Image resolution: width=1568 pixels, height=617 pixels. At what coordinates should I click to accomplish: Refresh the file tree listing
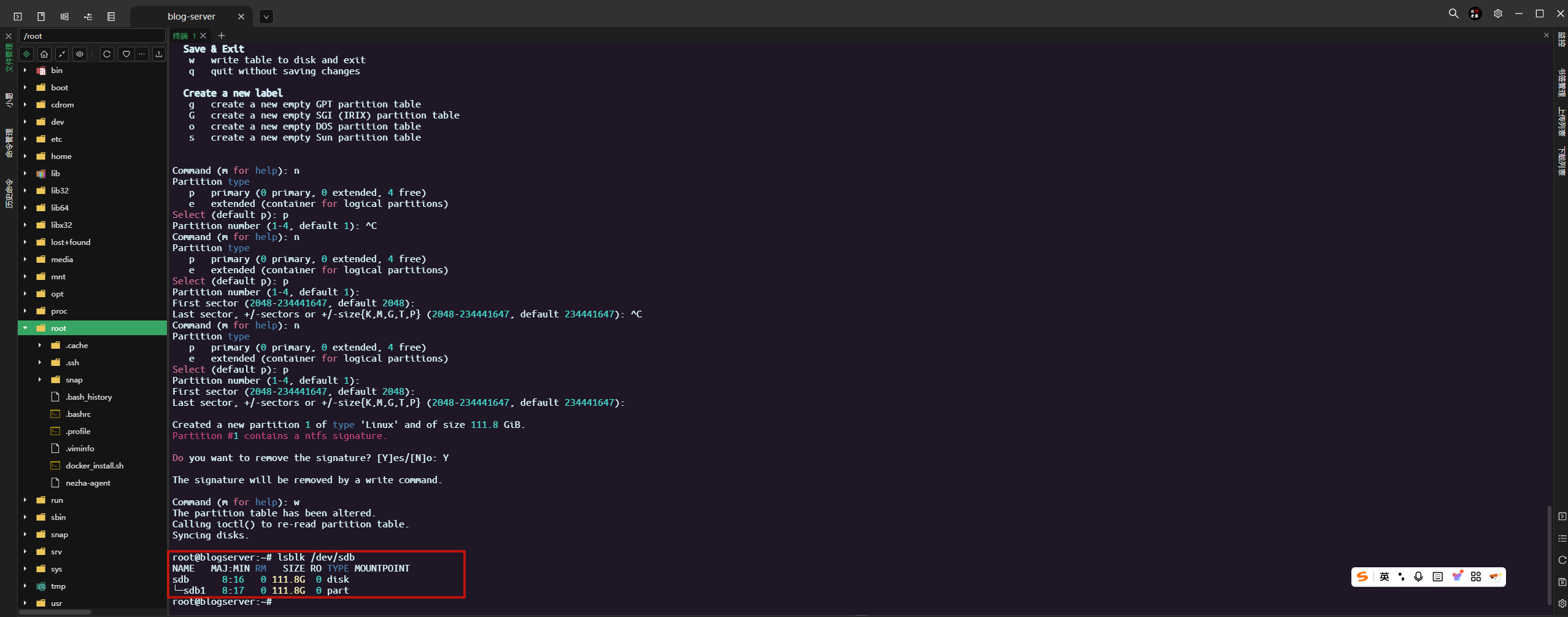(x=107, y=54)
